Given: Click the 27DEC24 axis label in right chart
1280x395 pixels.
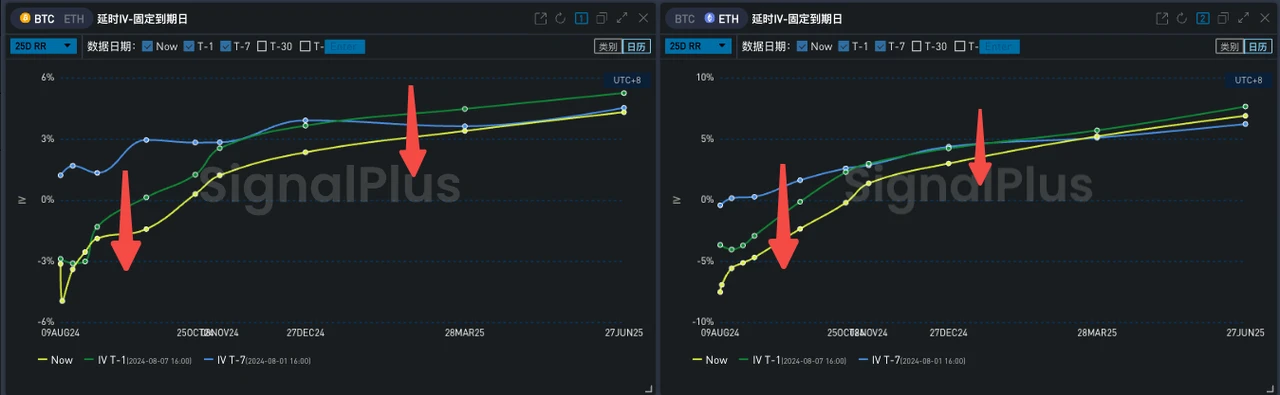Looking at the screenshot, I should coord(948,332).
